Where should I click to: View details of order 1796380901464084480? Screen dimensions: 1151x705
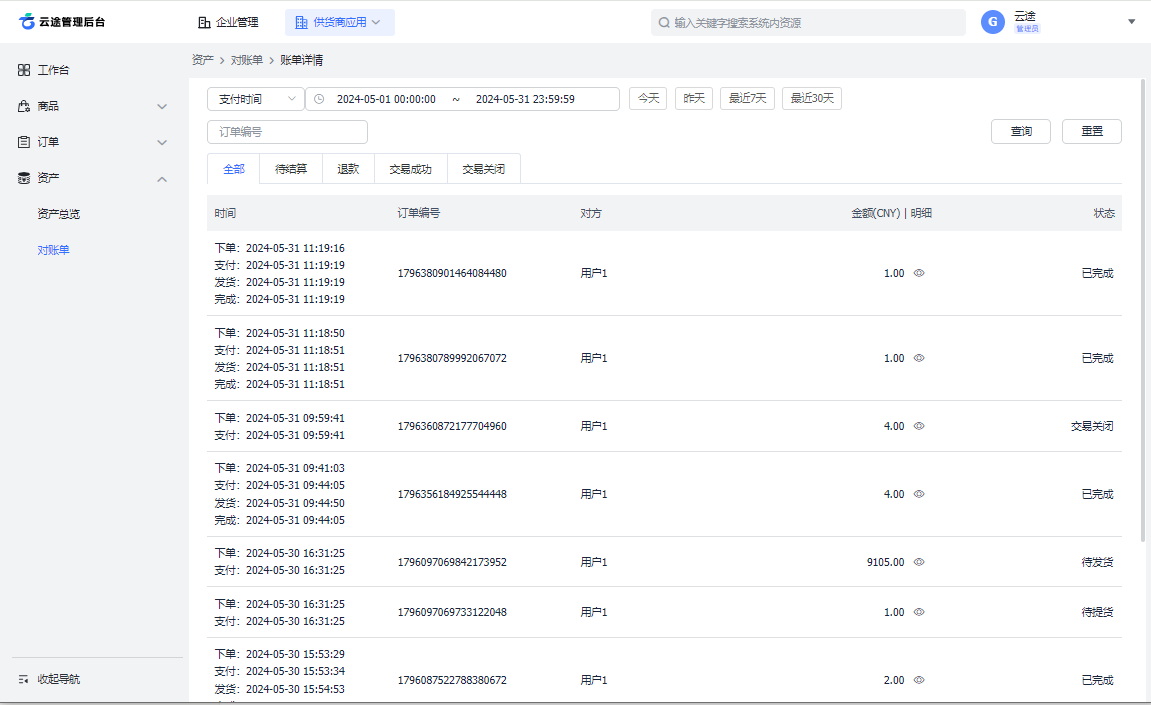click(x=919, y=272)
